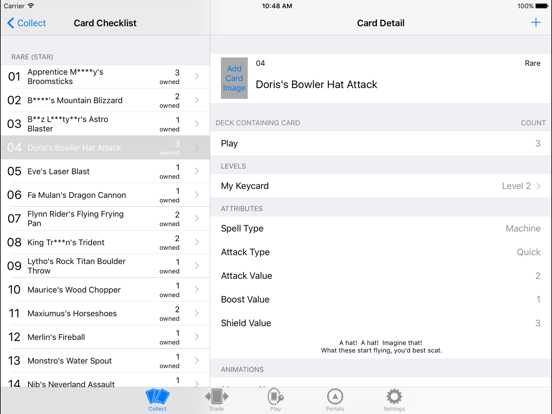The width and height of the screenshot is (552, 414).
Task: Tap the Card Detail card title
Action: point(316,84)
